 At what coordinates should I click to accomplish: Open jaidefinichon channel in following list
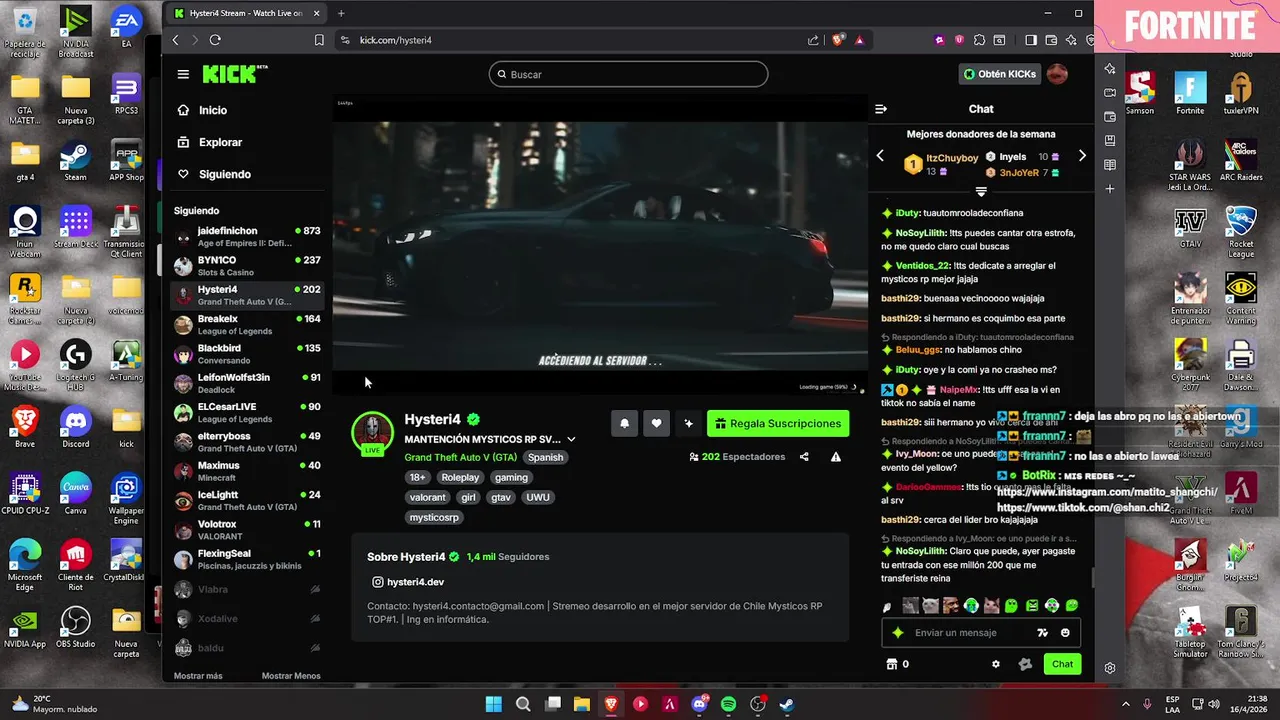247,237
